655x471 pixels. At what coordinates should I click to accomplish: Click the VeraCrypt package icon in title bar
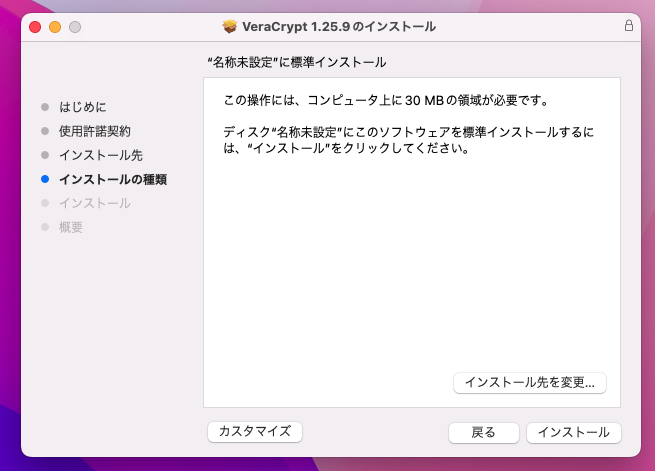pyautogui.click(x=229, y=26)
